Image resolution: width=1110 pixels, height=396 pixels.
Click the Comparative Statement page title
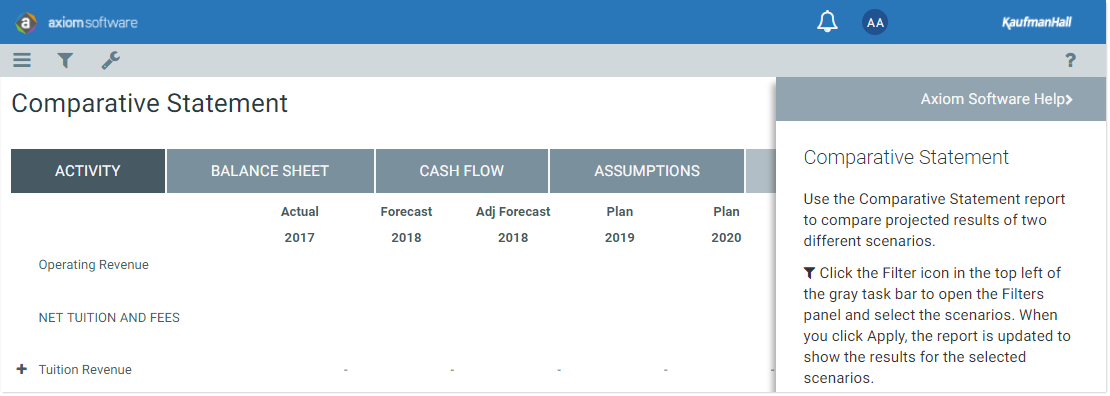(x=149, y=103)
